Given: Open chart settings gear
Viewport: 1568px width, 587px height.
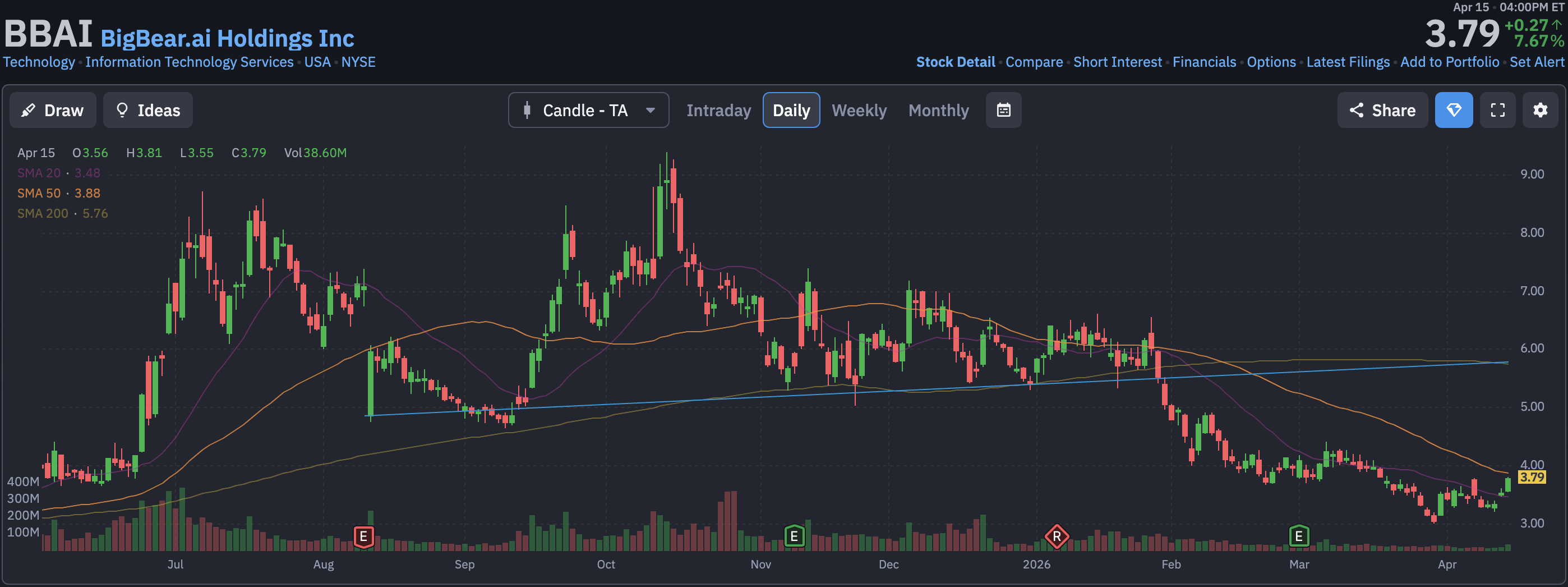Looking at the screenshot, I should (1540, 110).
